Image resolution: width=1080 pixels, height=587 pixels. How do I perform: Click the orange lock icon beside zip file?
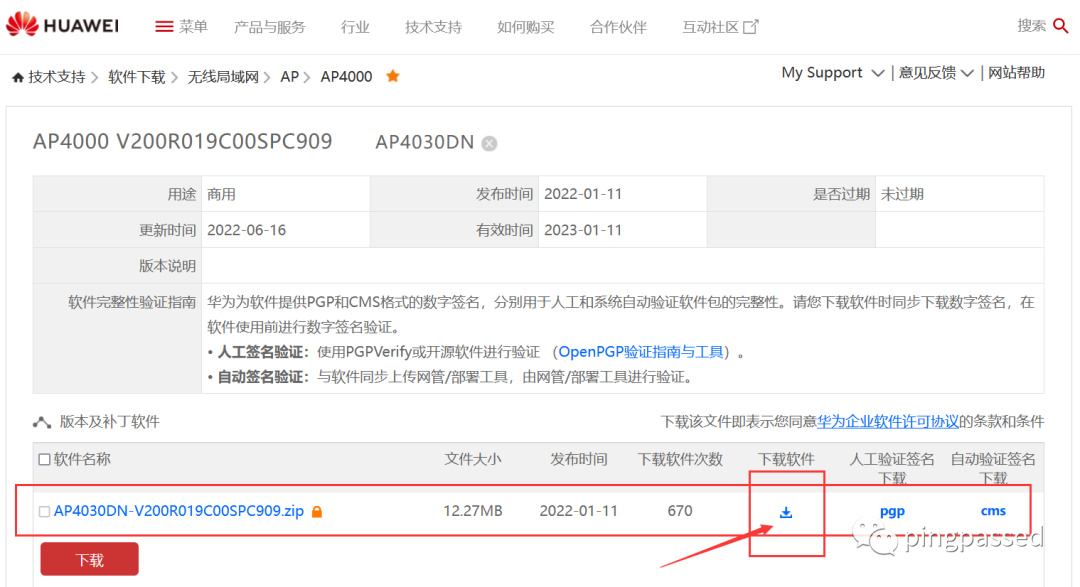pos(317,511)
